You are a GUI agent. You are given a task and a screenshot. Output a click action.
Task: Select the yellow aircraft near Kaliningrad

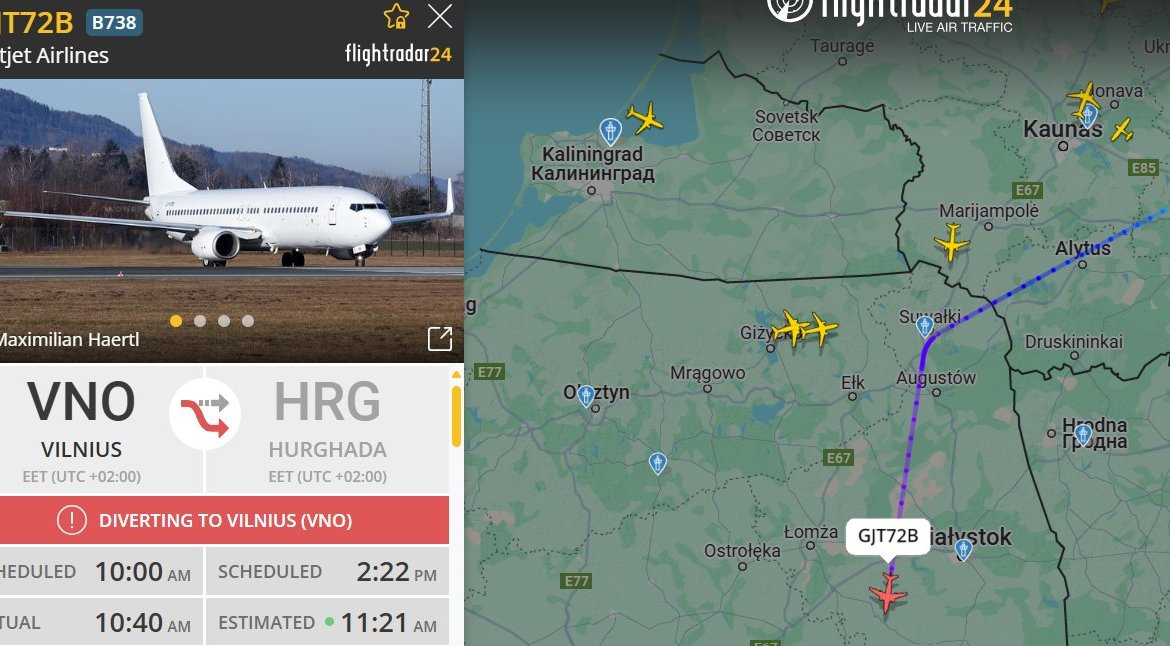[x=645, y=118]
